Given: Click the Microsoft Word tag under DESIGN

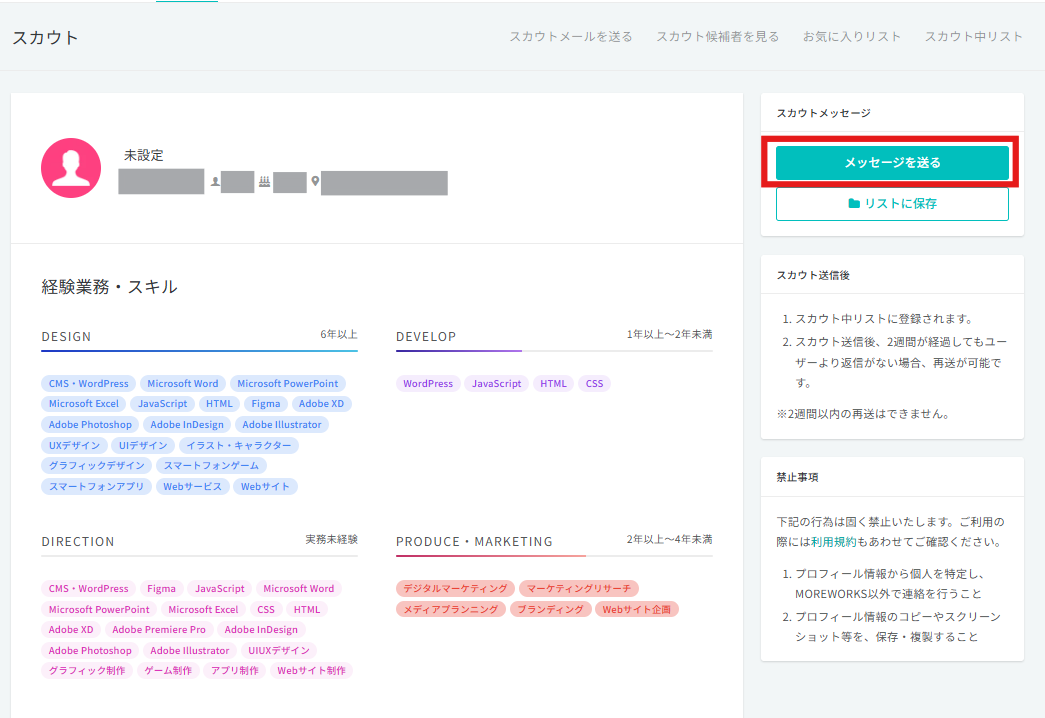Looking at the screenshot, I should pyautogui.click(x=183, y=383).
